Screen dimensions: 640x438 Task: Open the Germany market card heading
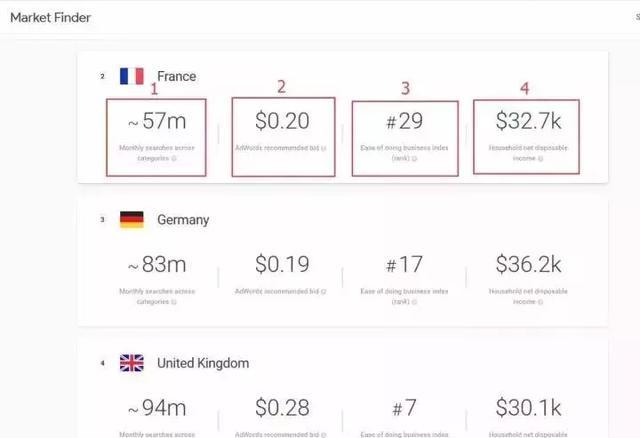click(x=183, y=220)
